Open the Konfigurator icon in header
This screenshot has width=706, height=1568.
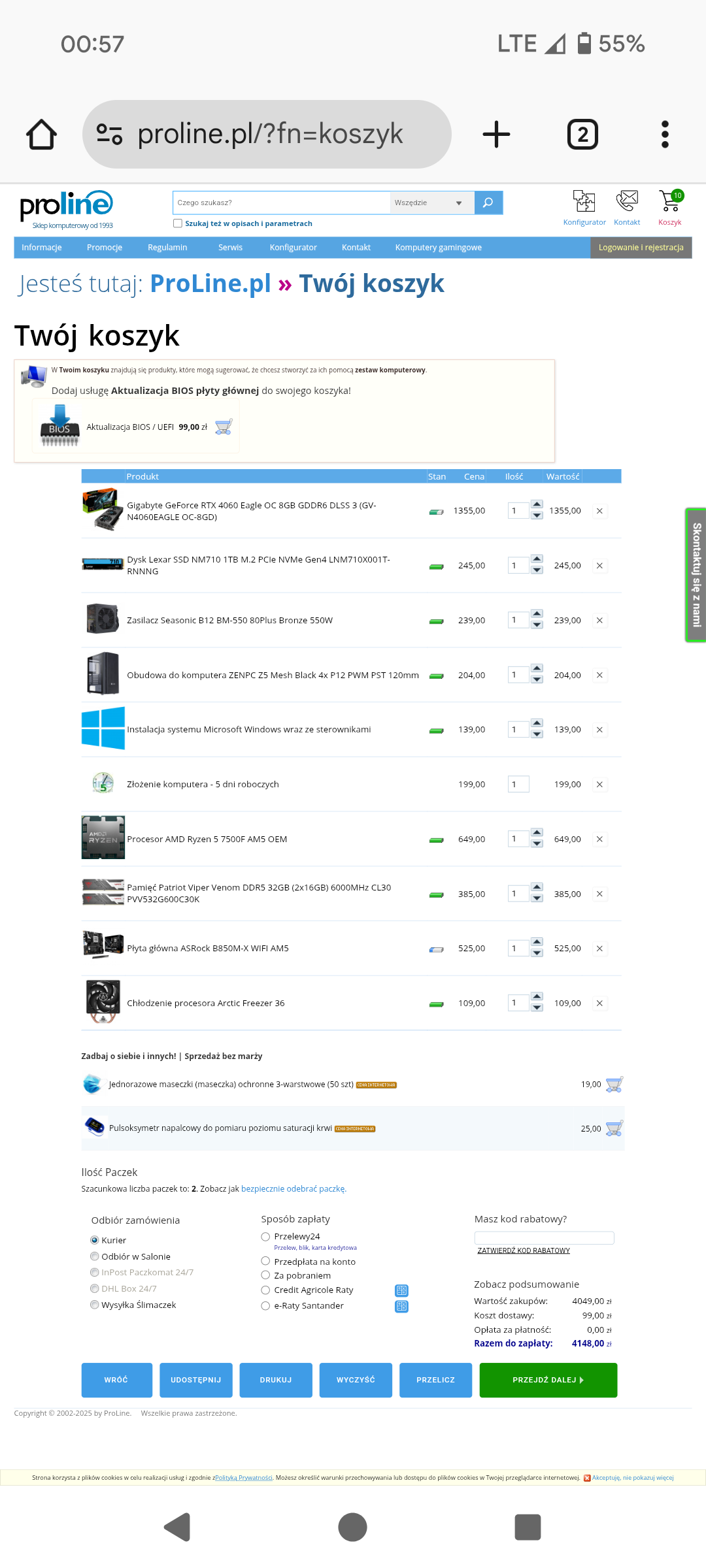(x=584, y=201)
